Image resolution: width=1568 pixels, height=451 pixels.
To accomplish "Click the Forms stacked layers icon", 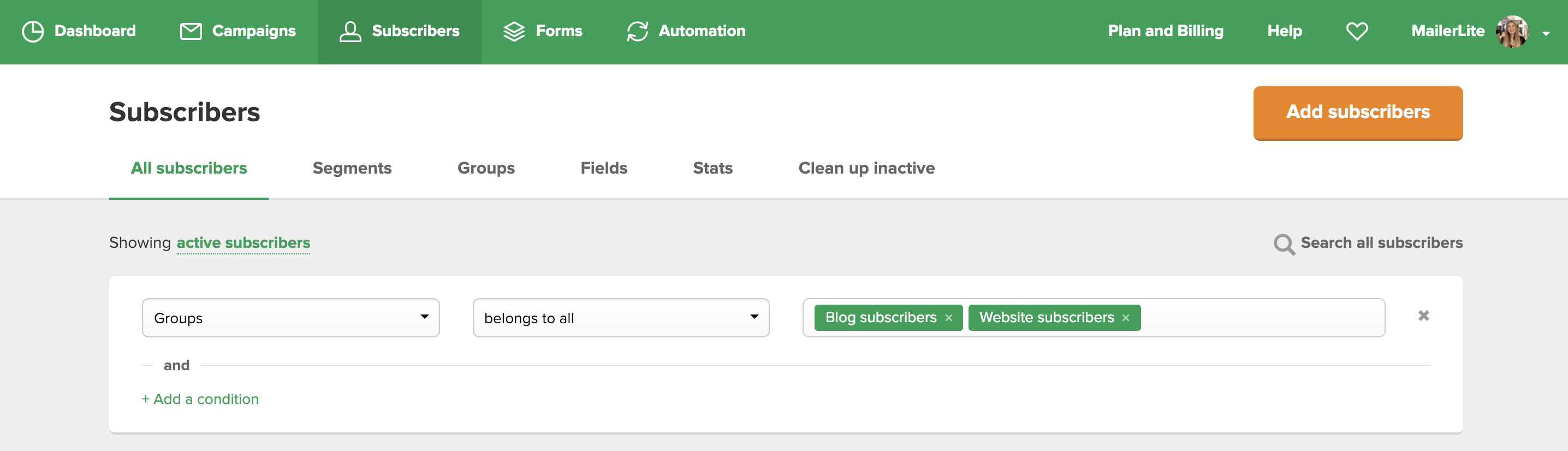I will 514,31.
